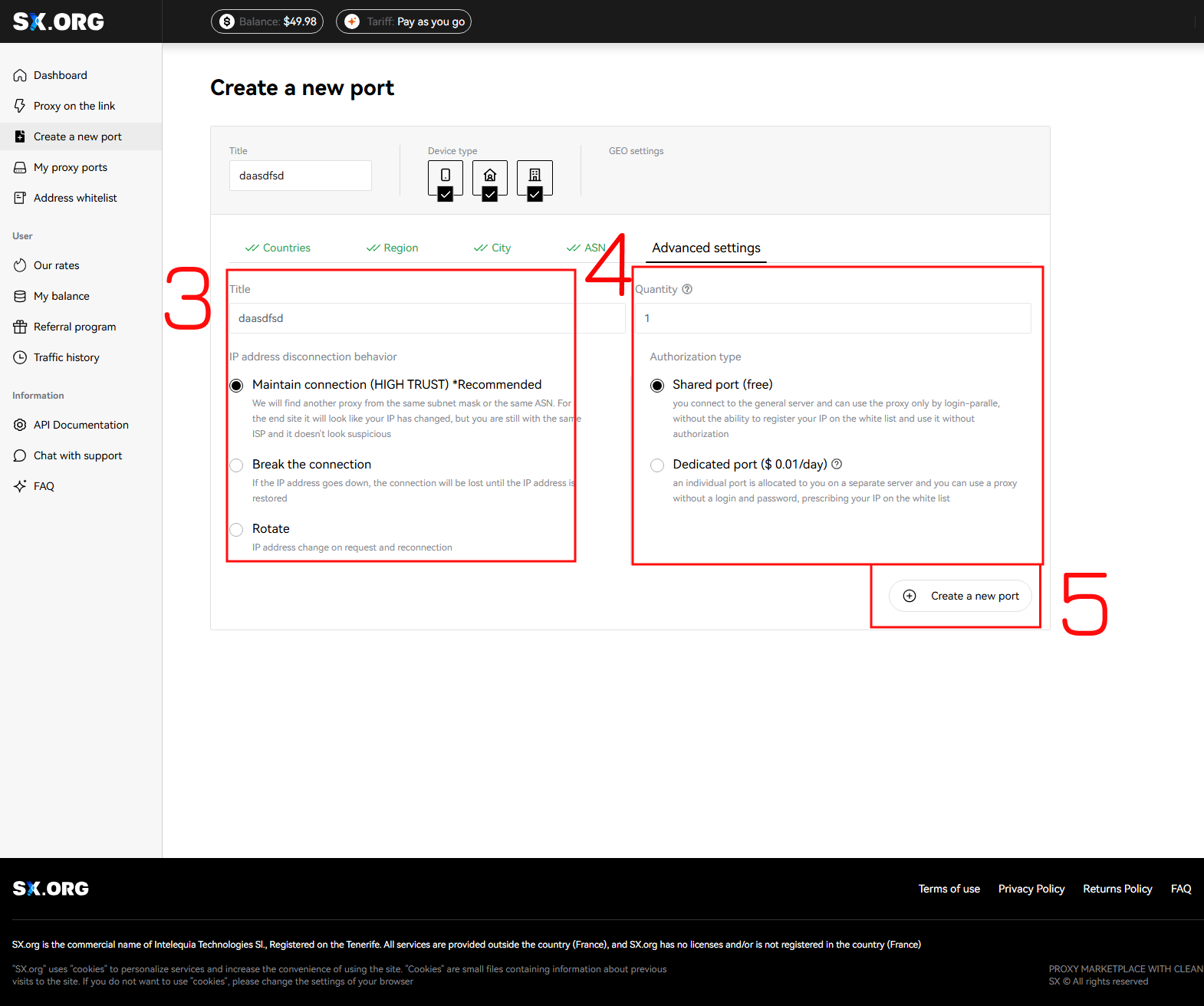Image resolution: width=1204 pixels, height=1006 pixels.
Task: Select the corporate building device type icon
Action: [535, 176]
